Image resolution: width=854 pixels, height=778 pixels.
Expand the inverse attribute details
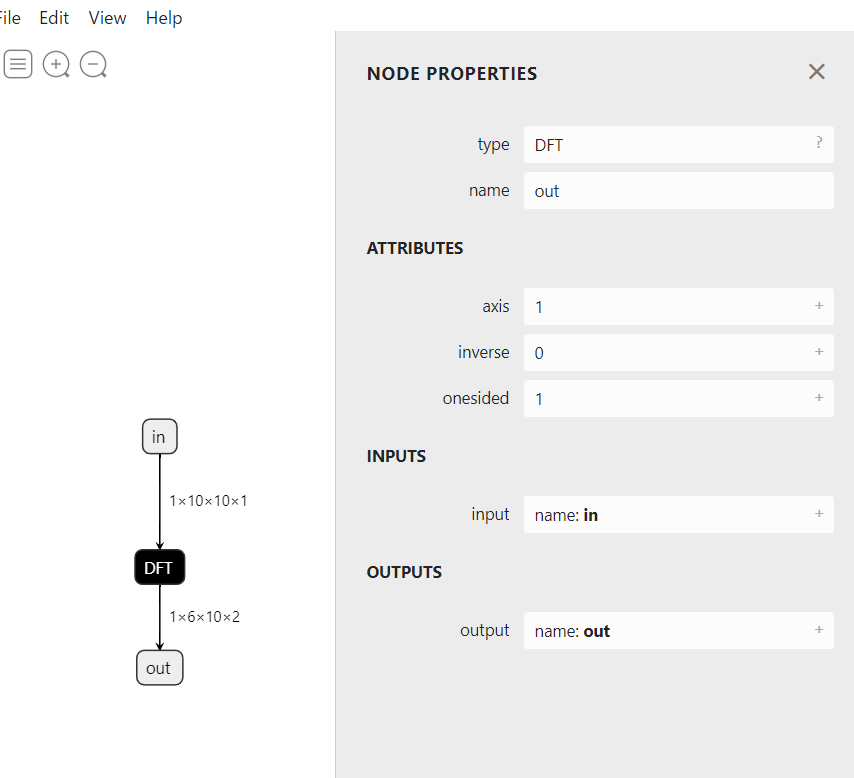pos(819,352)
